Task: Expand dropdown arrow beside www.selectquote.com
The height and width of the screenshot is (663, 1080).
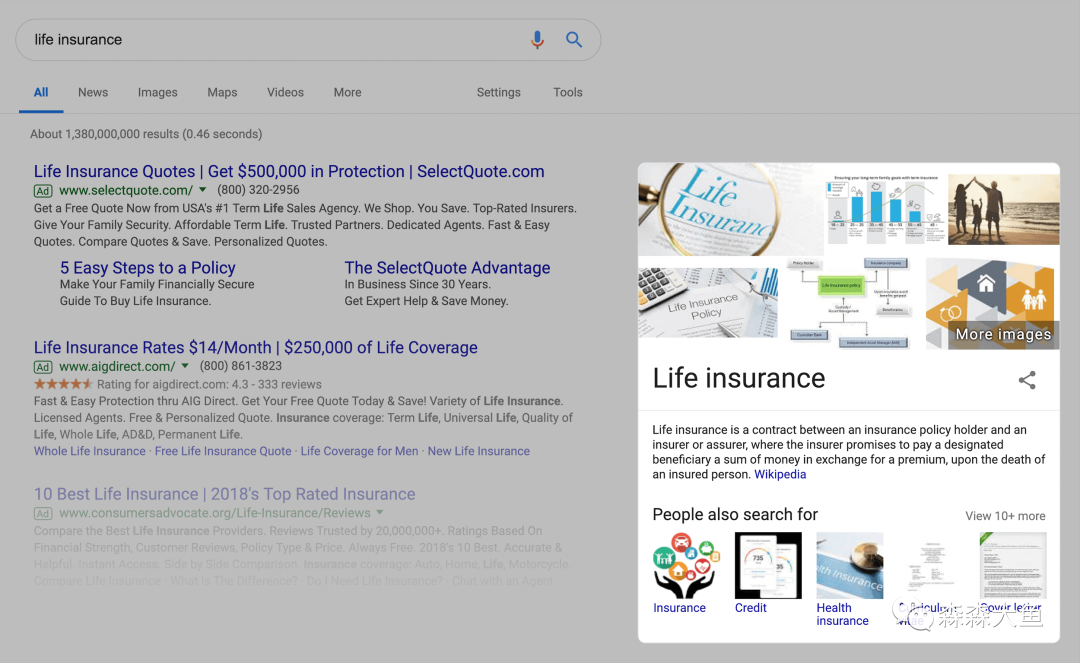Action: (203, 190)
